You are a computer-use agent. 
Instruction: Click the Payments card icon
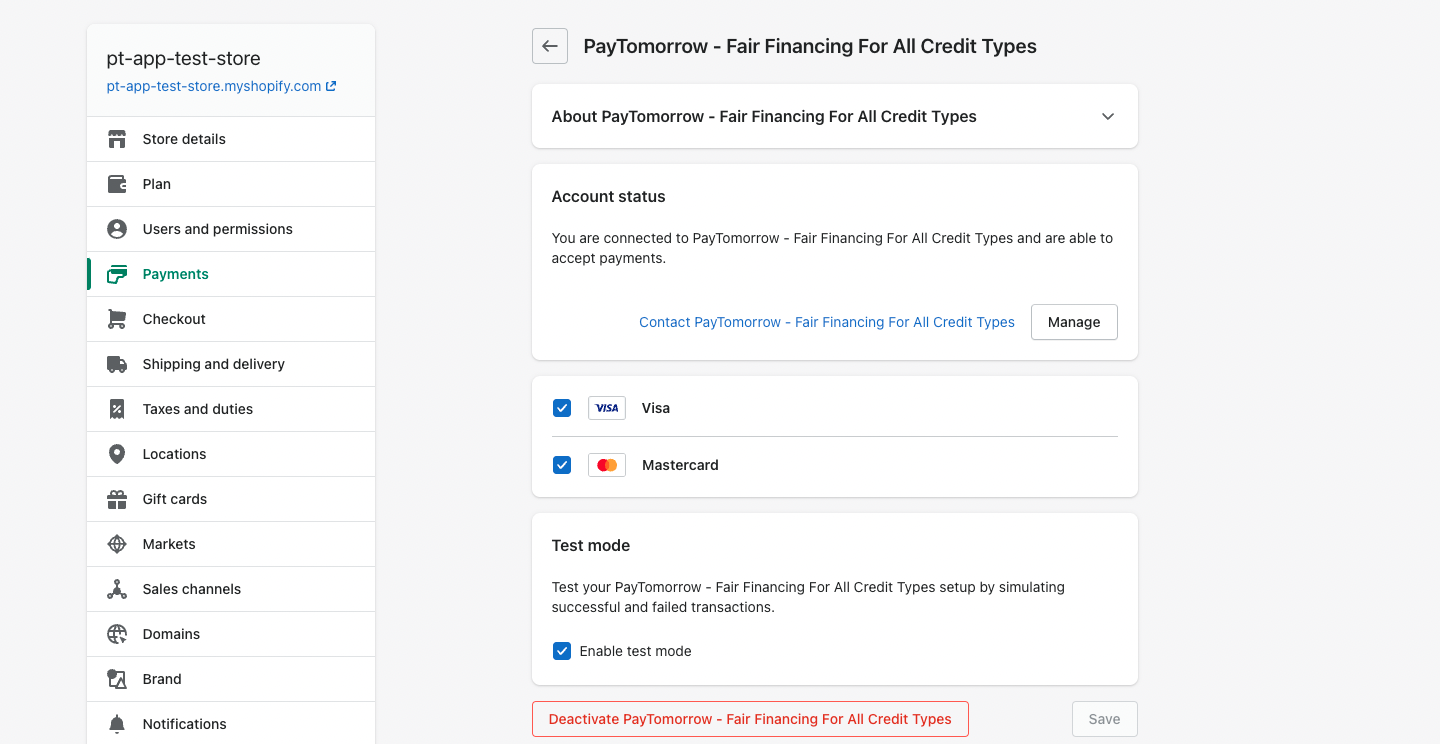117,274
